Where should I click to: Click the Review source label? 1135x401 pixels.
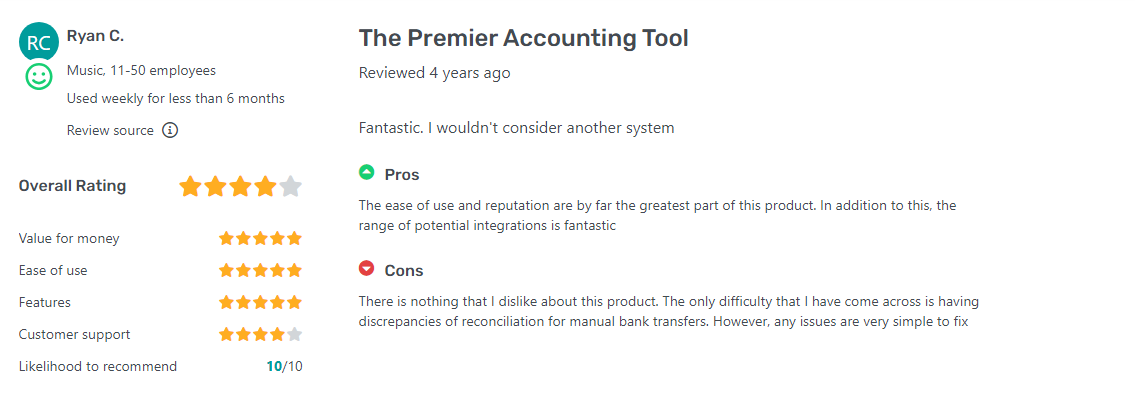click(110, 130)
